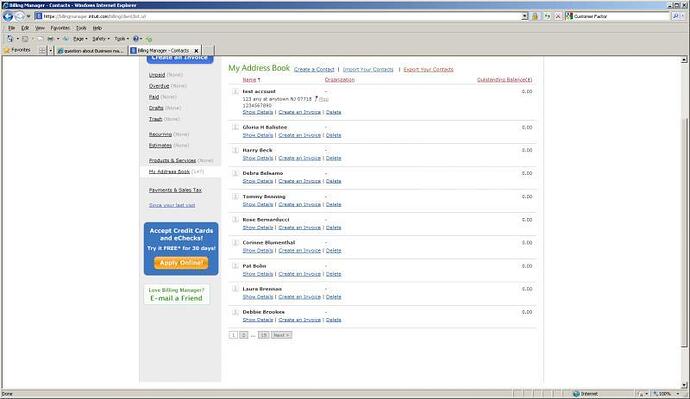Go back with the browser Back arrow

[8, 16]
